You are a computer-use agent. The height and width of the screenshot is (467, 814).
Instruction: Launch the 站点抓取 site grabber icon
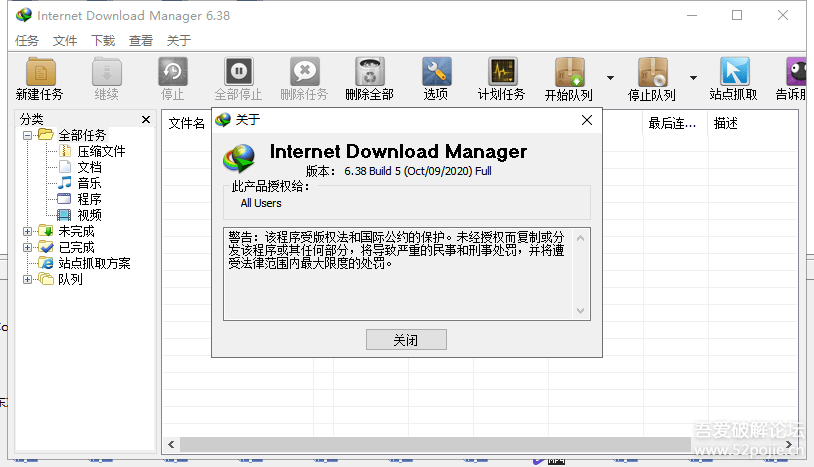[734, 72]
